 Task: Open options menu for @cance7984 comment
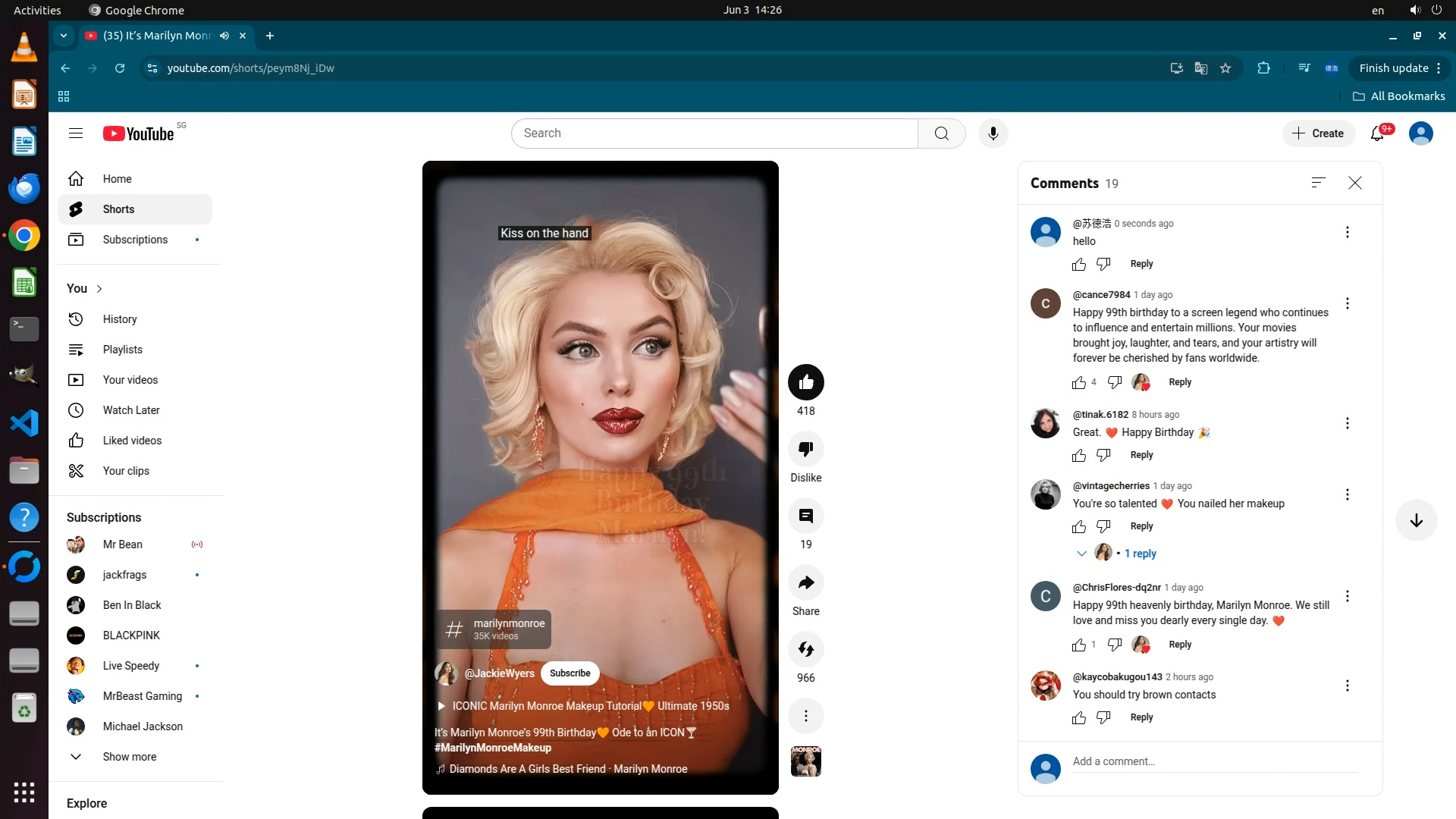pos(1347,303)
